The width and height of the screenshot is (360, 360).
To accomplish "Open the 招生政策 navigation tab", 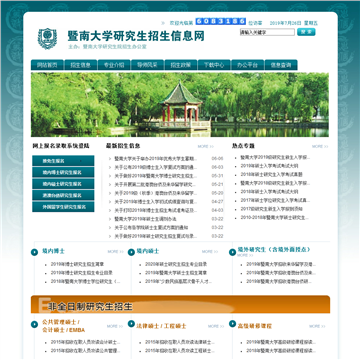I will click(181, 65).
